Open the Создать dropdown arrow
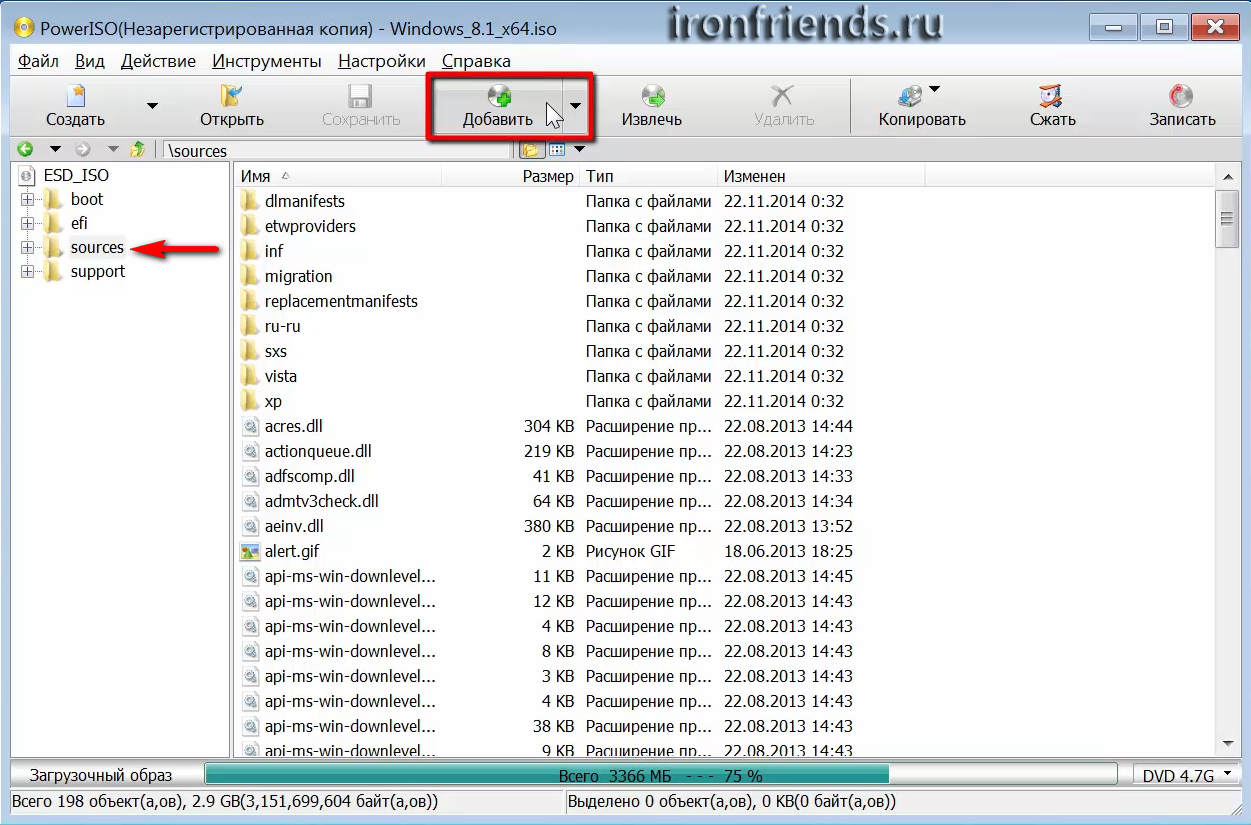1251x825 pixels. click(x=152, y=105)
